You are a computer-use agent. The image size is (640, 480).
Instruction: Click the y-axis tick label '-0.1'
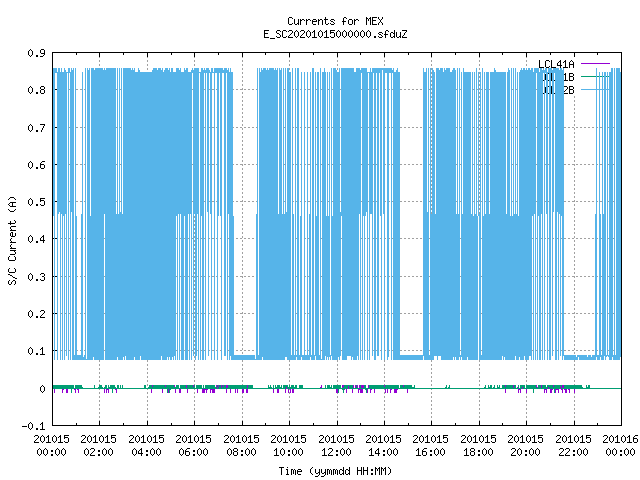tap(33, 426)
